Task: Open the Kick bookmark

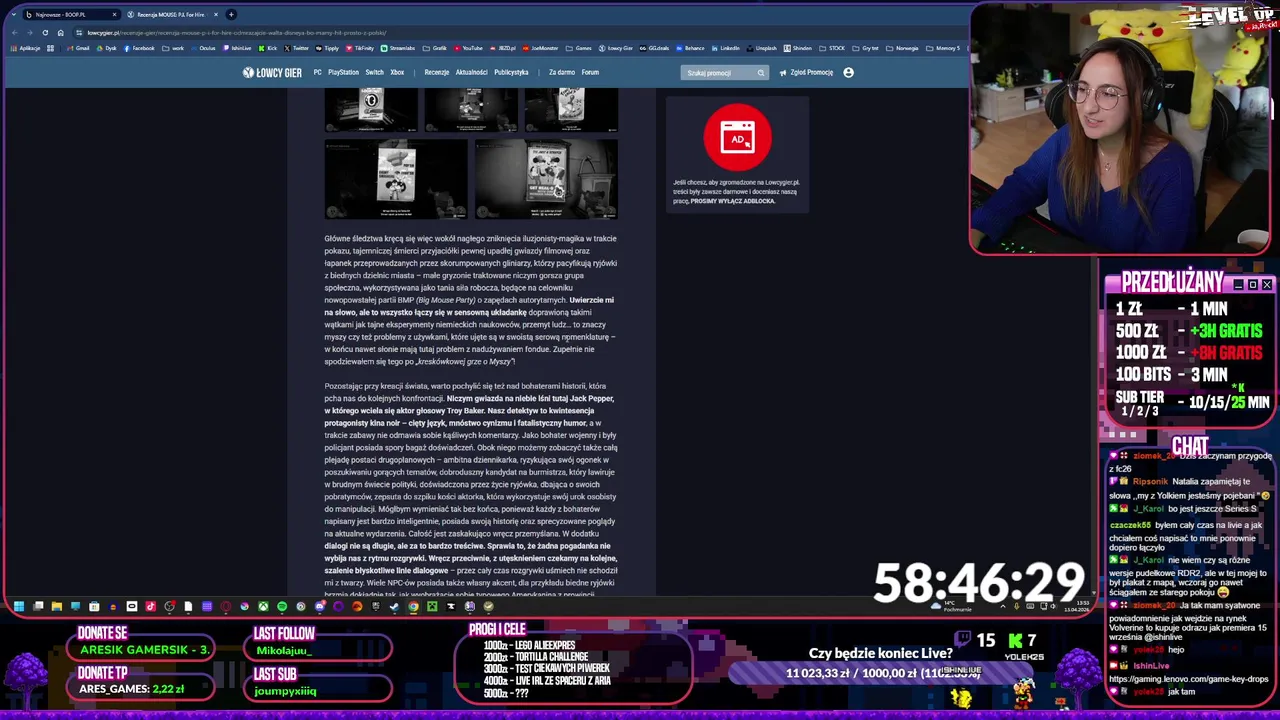Action: coord(267,48)
